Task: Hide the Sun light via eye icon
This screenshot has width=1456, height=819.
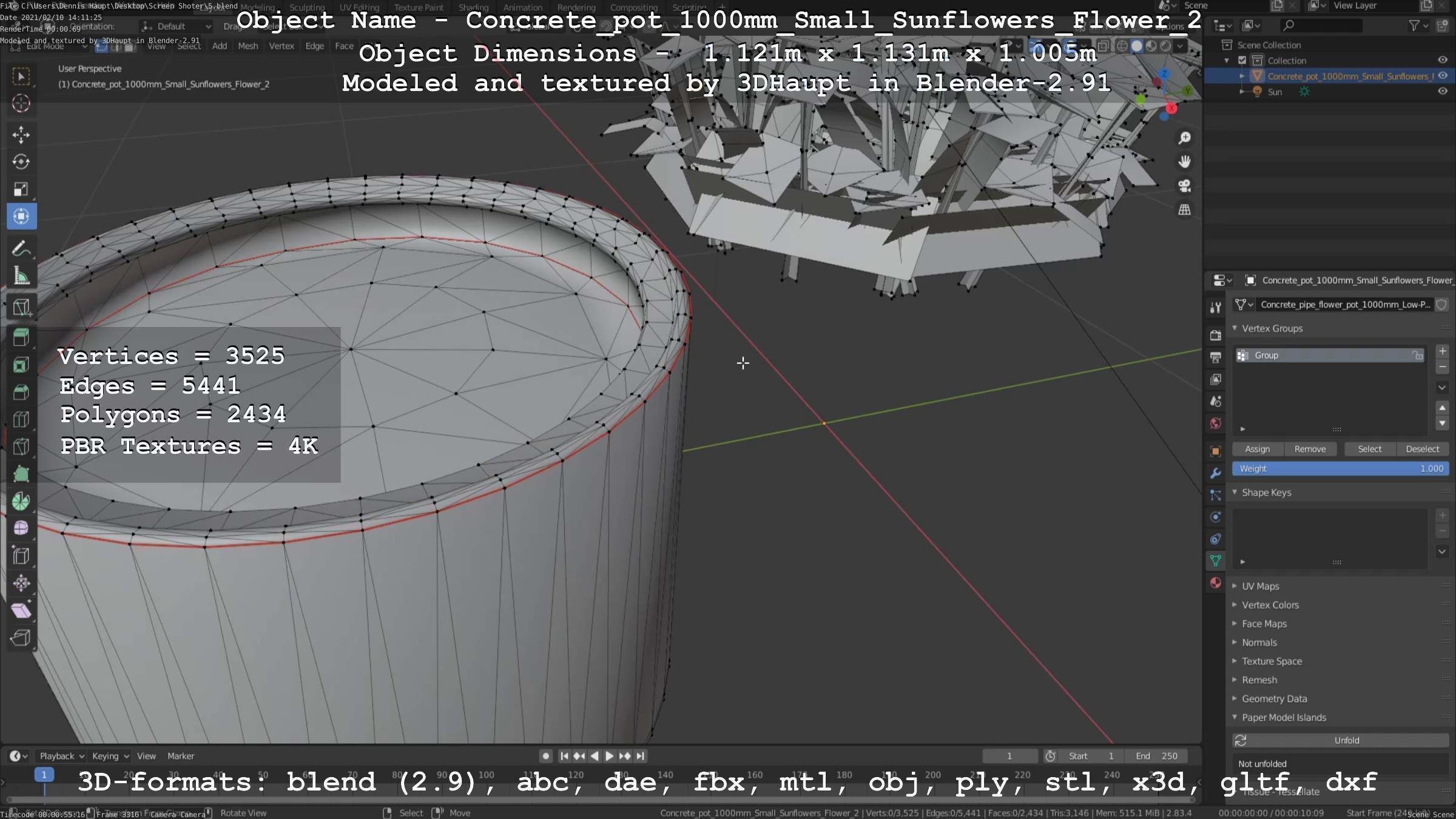Action: point(1443,92)
